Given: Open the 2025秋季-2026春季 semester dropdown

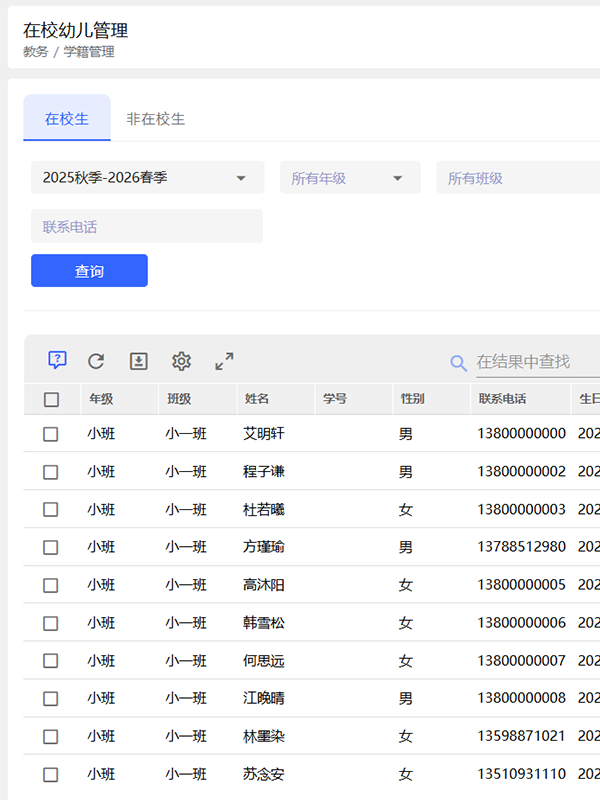Looking at the screenshot, I should 147,178.
